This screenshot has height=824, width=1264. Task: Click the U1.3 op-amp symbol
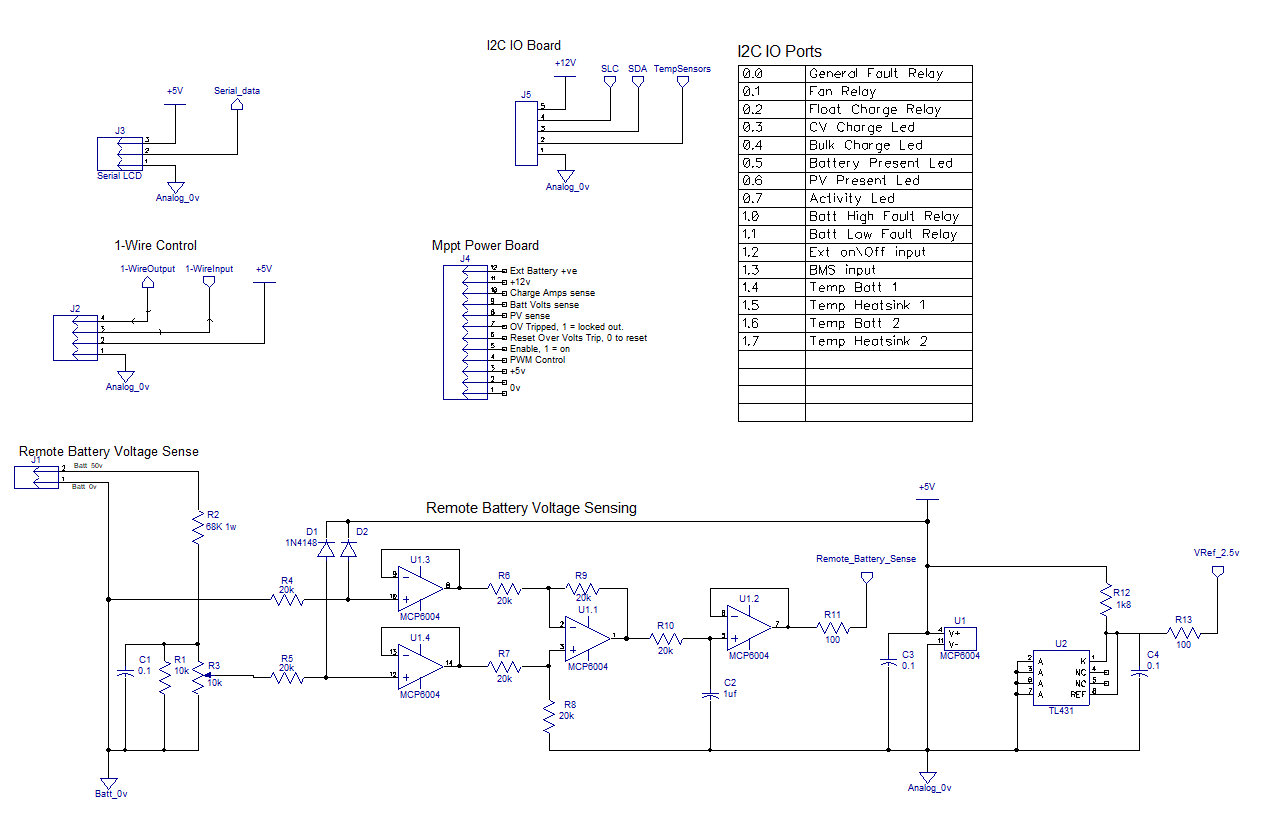click(x=420, y=585)
